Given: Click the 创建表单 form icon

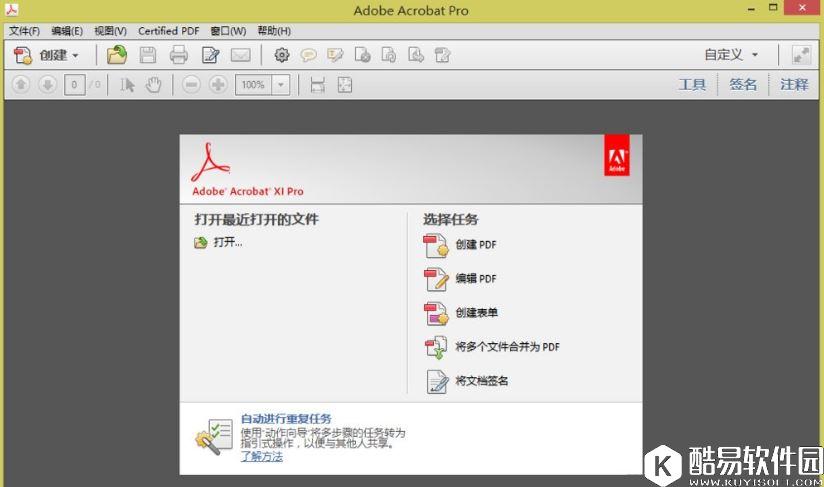Looking at the screenshot, I should point(436,314).
